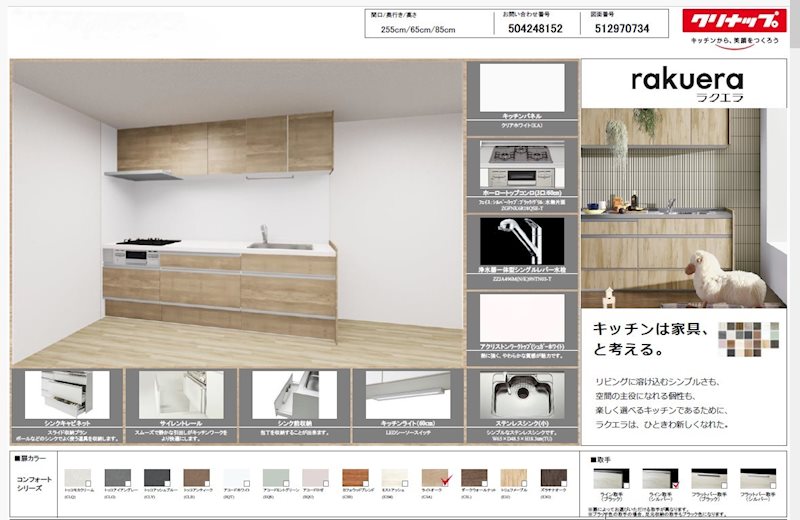Select the キッチンライト(60cm) thumbnail
Image resolution: width=800 pixels, height=520 pixels.
(x=408, y=394)
